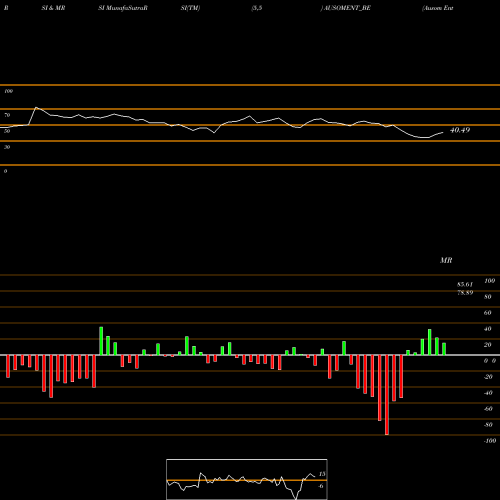The height and width of the screenshot is (500, 500).
Task: Click the MR axis label 80
Action: tap(488, 297)
